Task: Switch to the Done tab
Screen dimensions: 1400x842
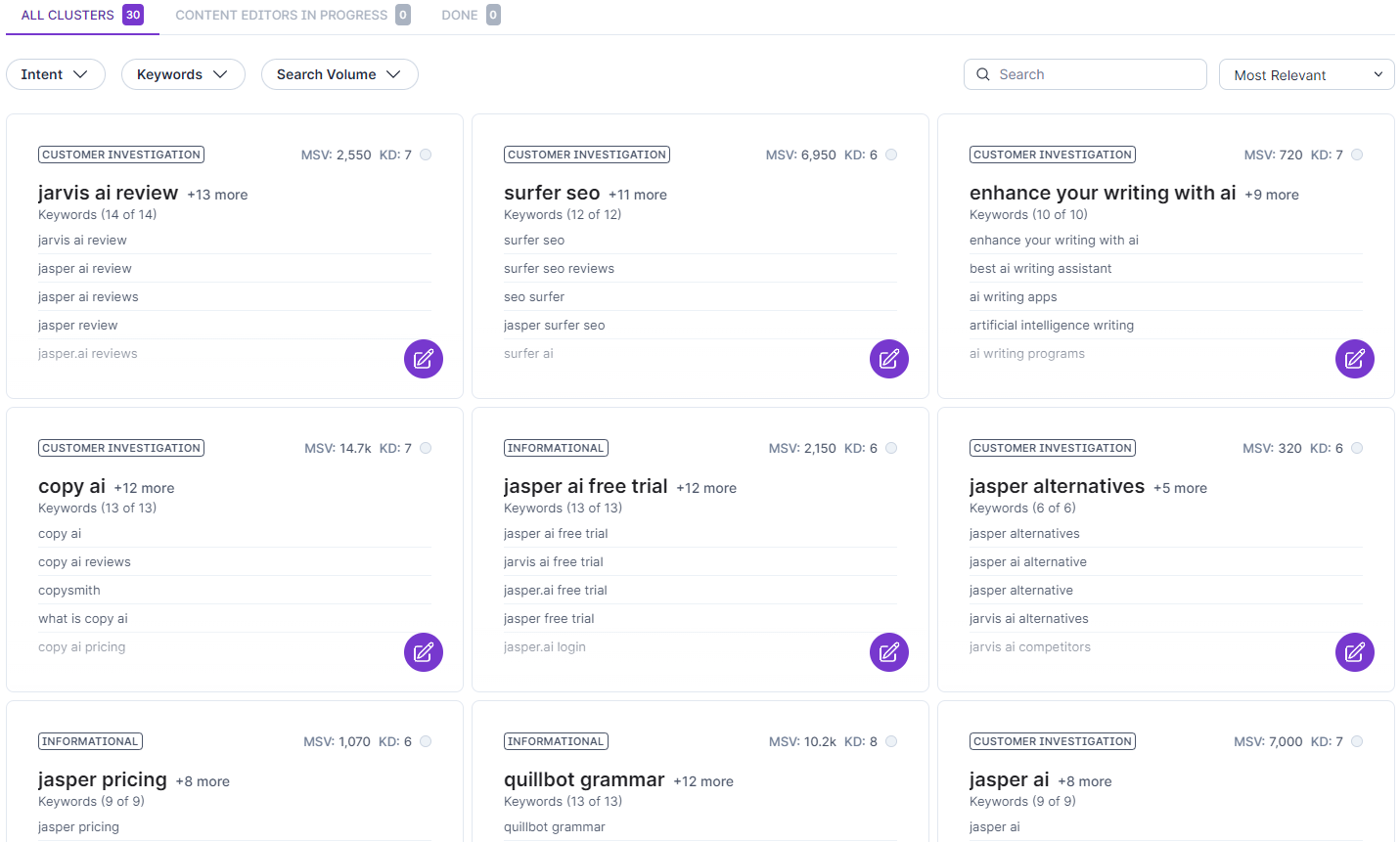Action: pyautogui.click(x=471, y=15)
